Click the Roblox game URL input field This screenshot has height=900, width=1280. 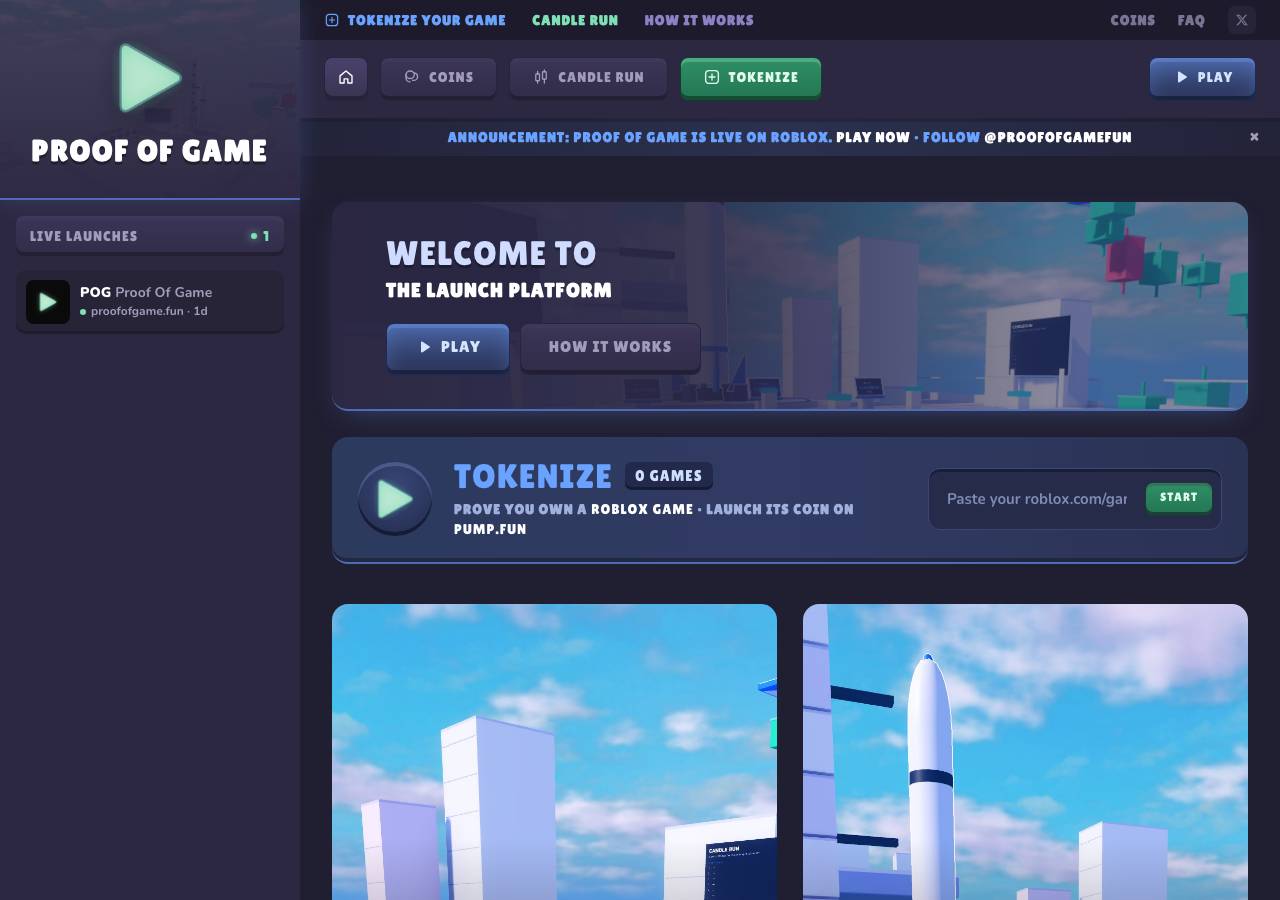coord(1037,498)
